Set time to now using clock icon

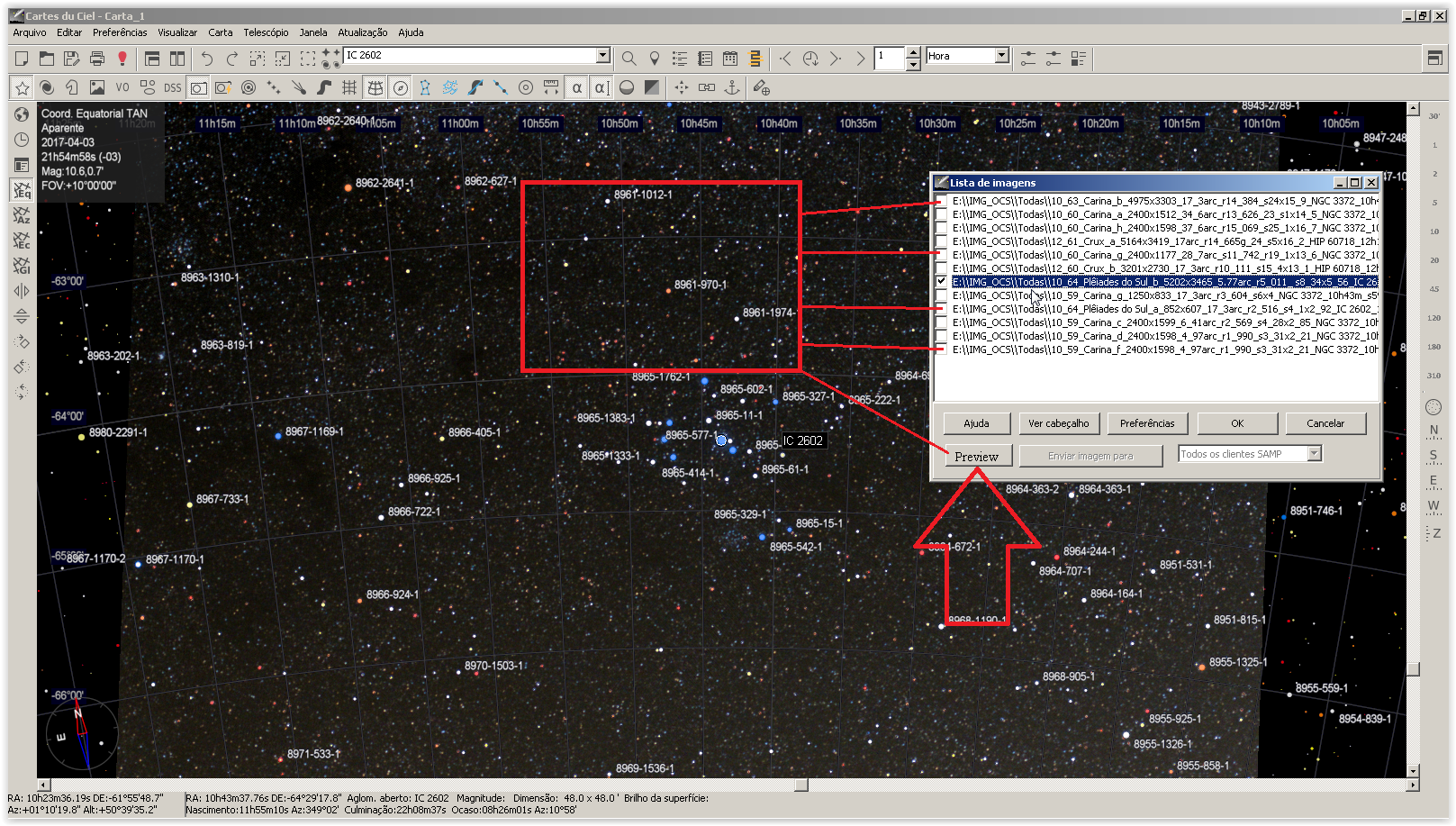click(x=810, y=59)
